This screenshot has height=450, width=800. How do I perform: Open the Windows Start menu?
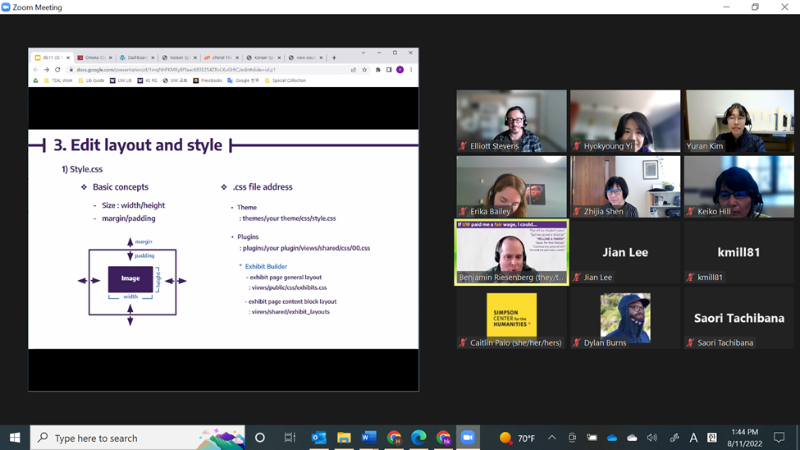15,438
